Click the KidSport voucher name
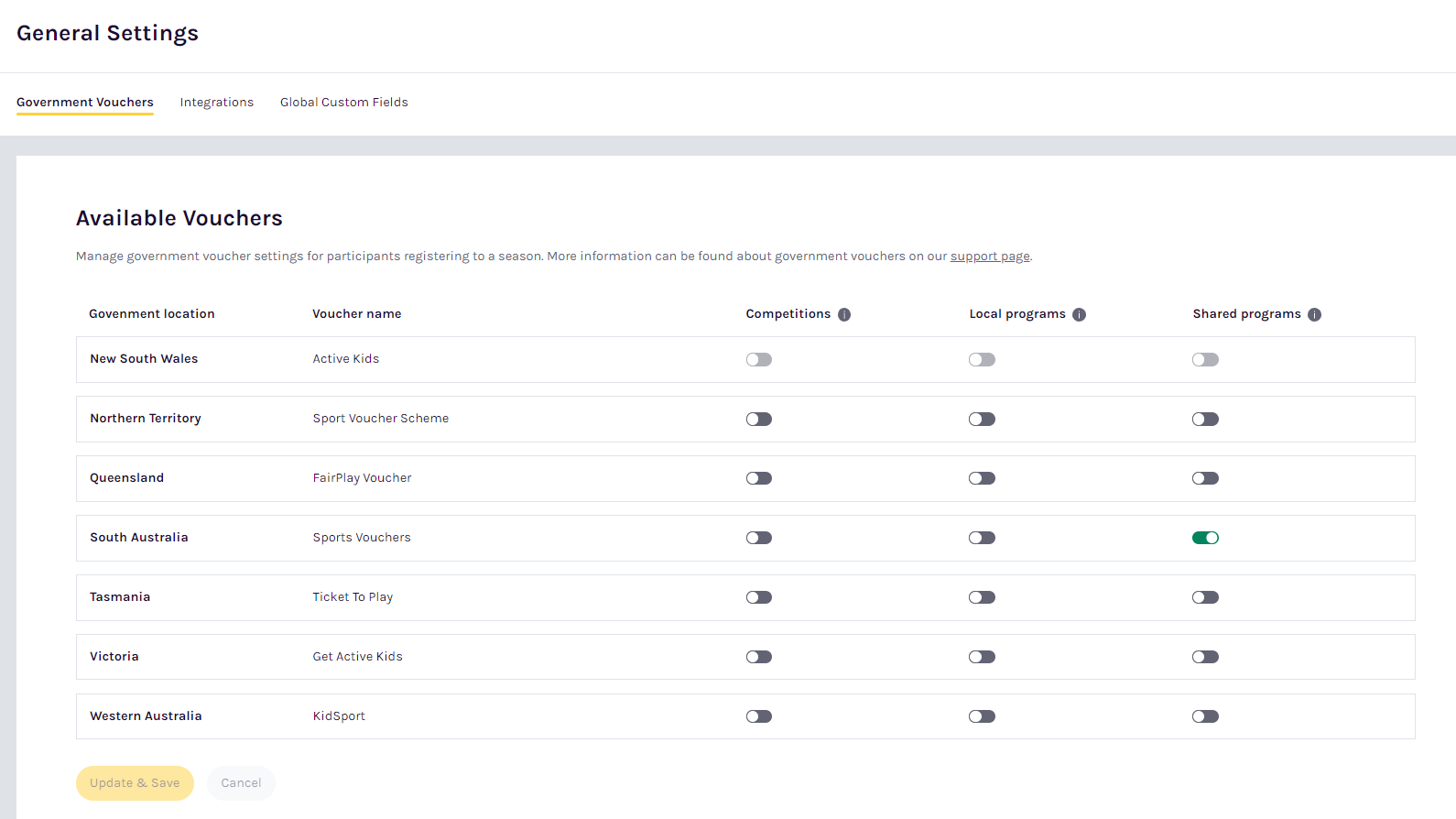This screenshot has height=819, width=1456. [339, 716]
